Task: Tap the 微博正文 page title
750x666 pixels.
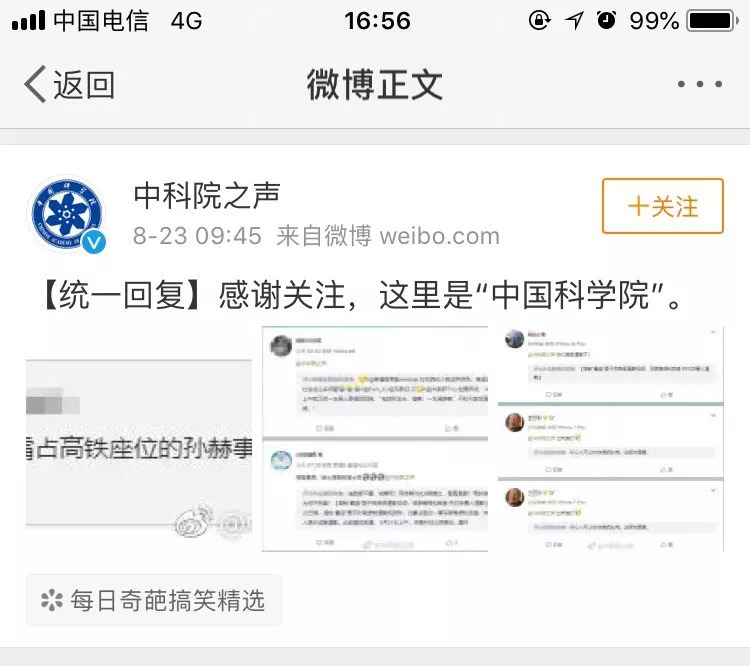Action: click(x=375, y=85)
